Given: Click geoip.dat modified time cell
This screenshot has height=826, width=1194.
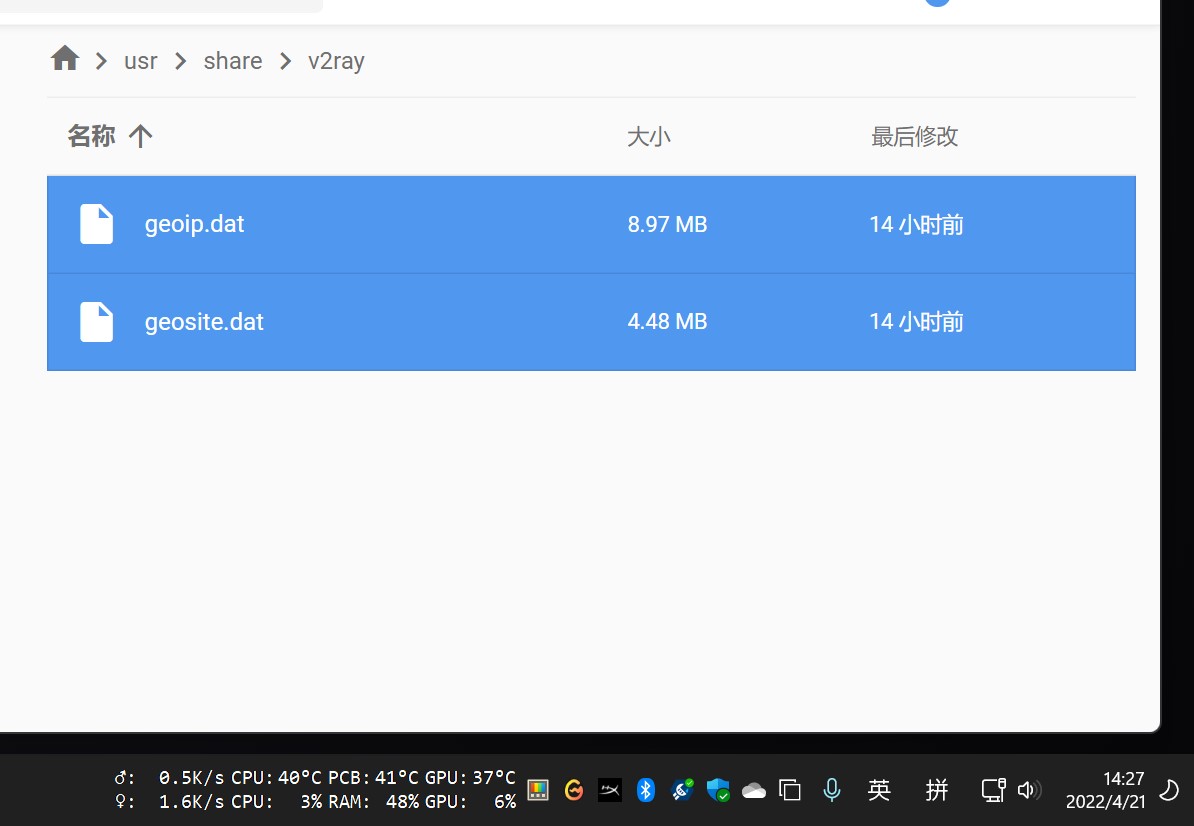Looking at the screenshot, I should point(916,225).
